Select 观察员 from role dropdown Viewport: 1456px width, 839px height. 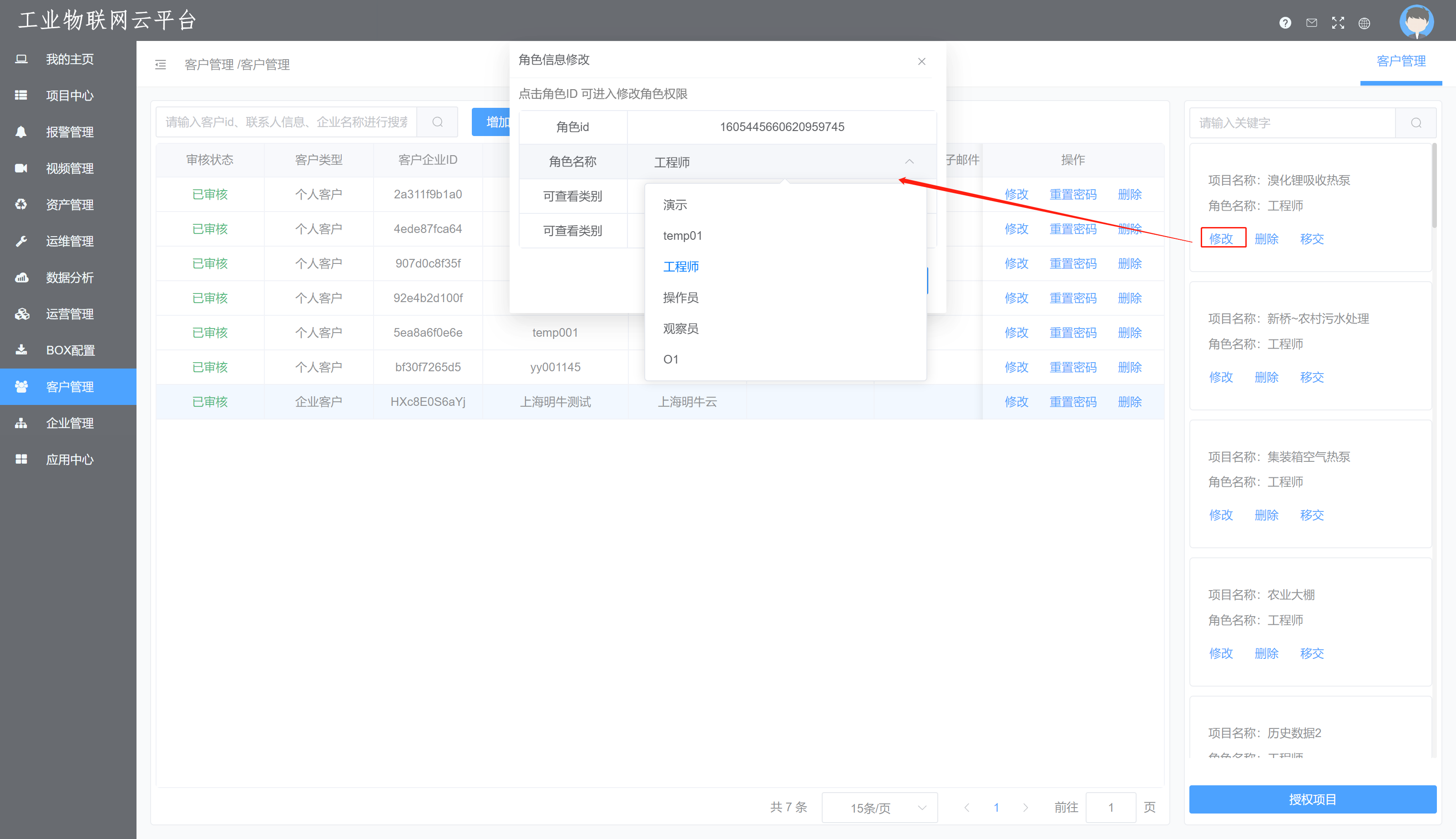point(785,329)
